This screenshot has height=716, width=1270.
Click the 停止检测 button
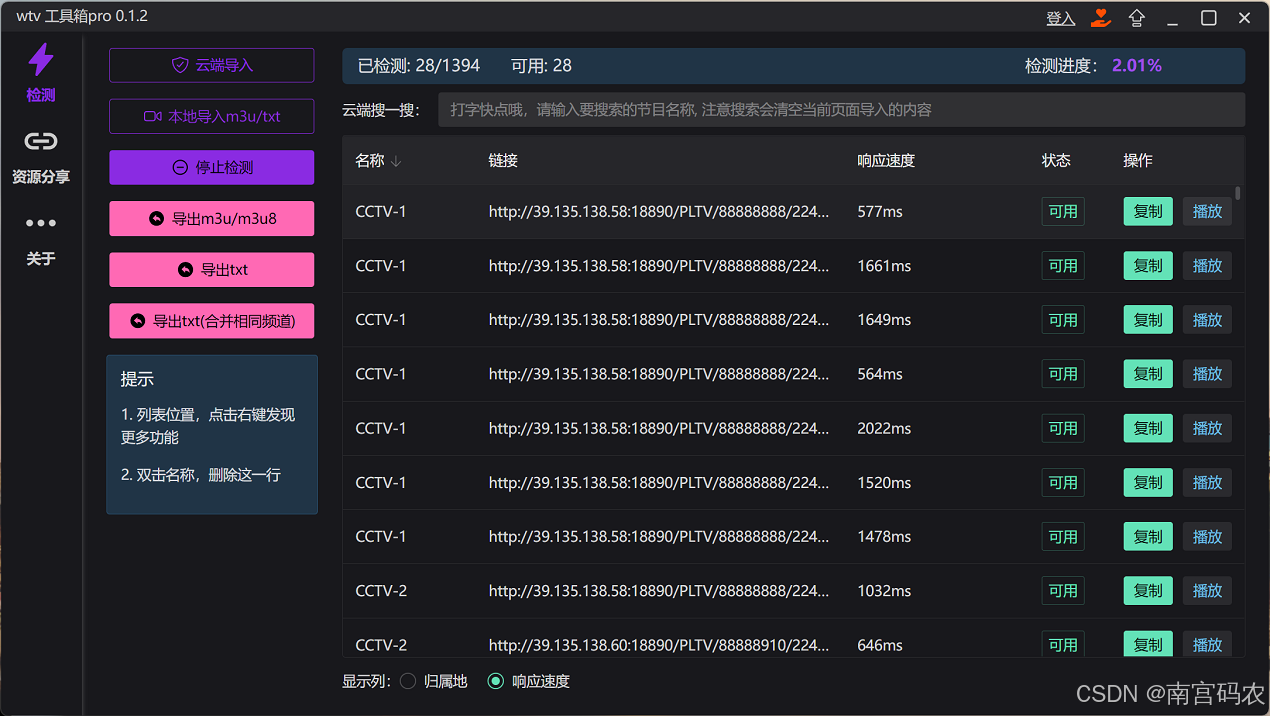(212, 167)
